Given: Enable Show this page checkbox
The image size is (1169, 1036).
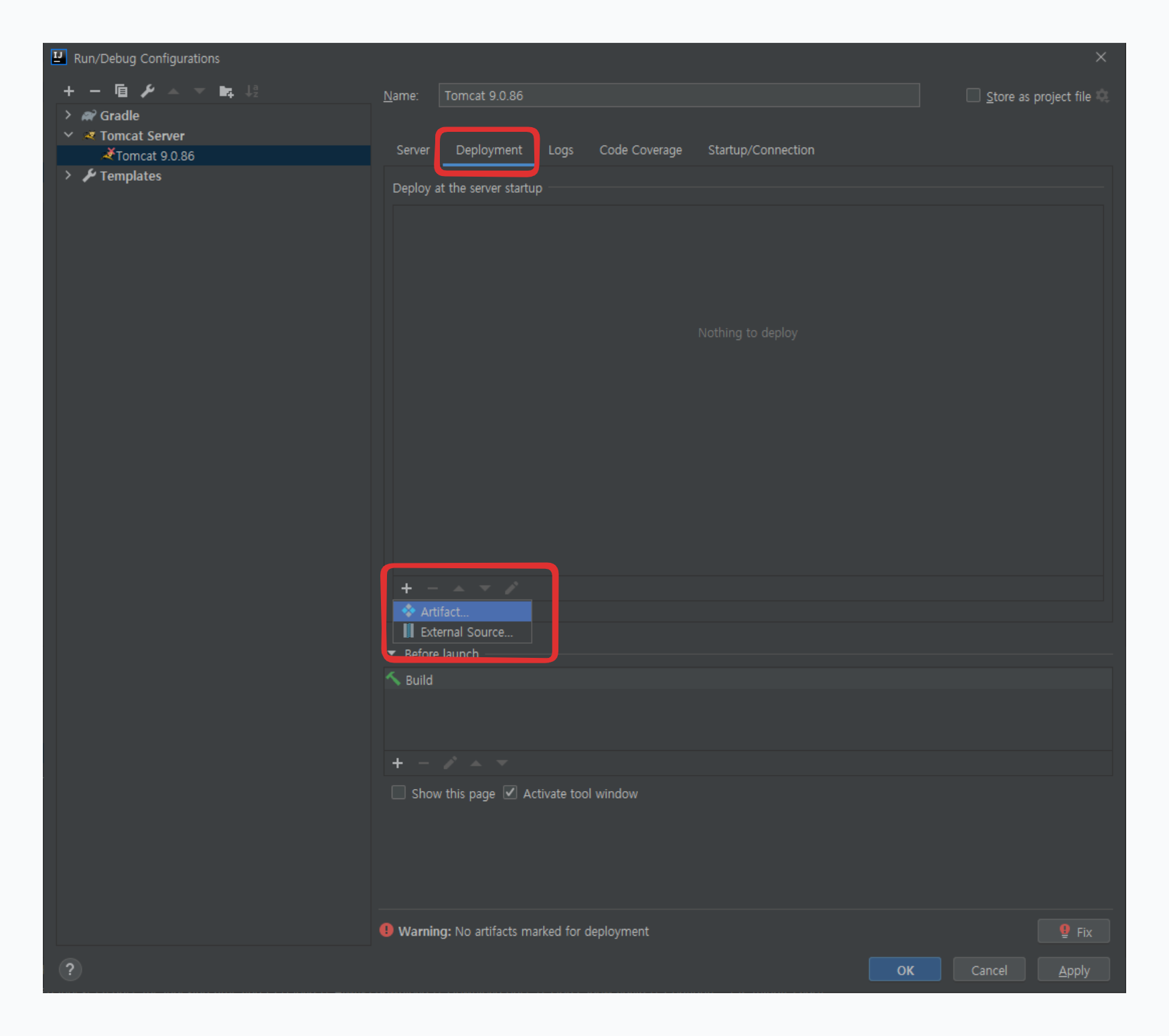Looking at the screenshot, I should pos(398,793).
